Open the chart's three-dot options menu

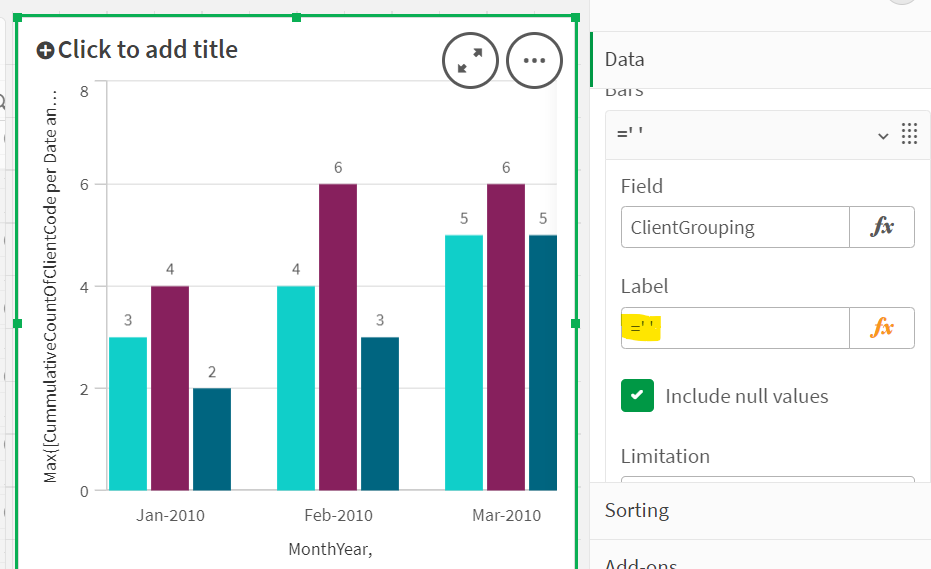535,61
